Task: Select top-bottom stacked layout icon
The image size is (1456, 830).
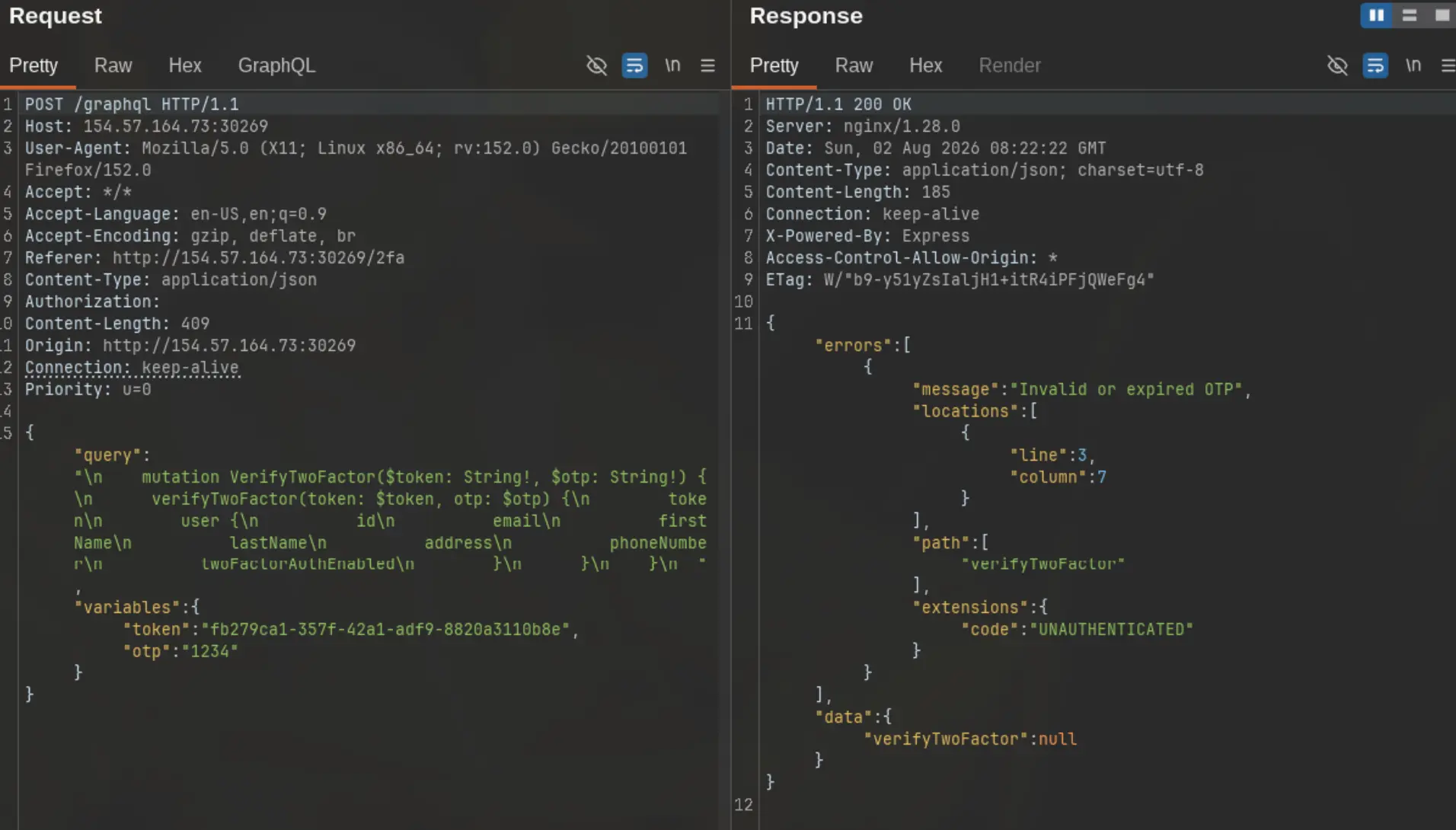Action: (x=1410, y=15)
